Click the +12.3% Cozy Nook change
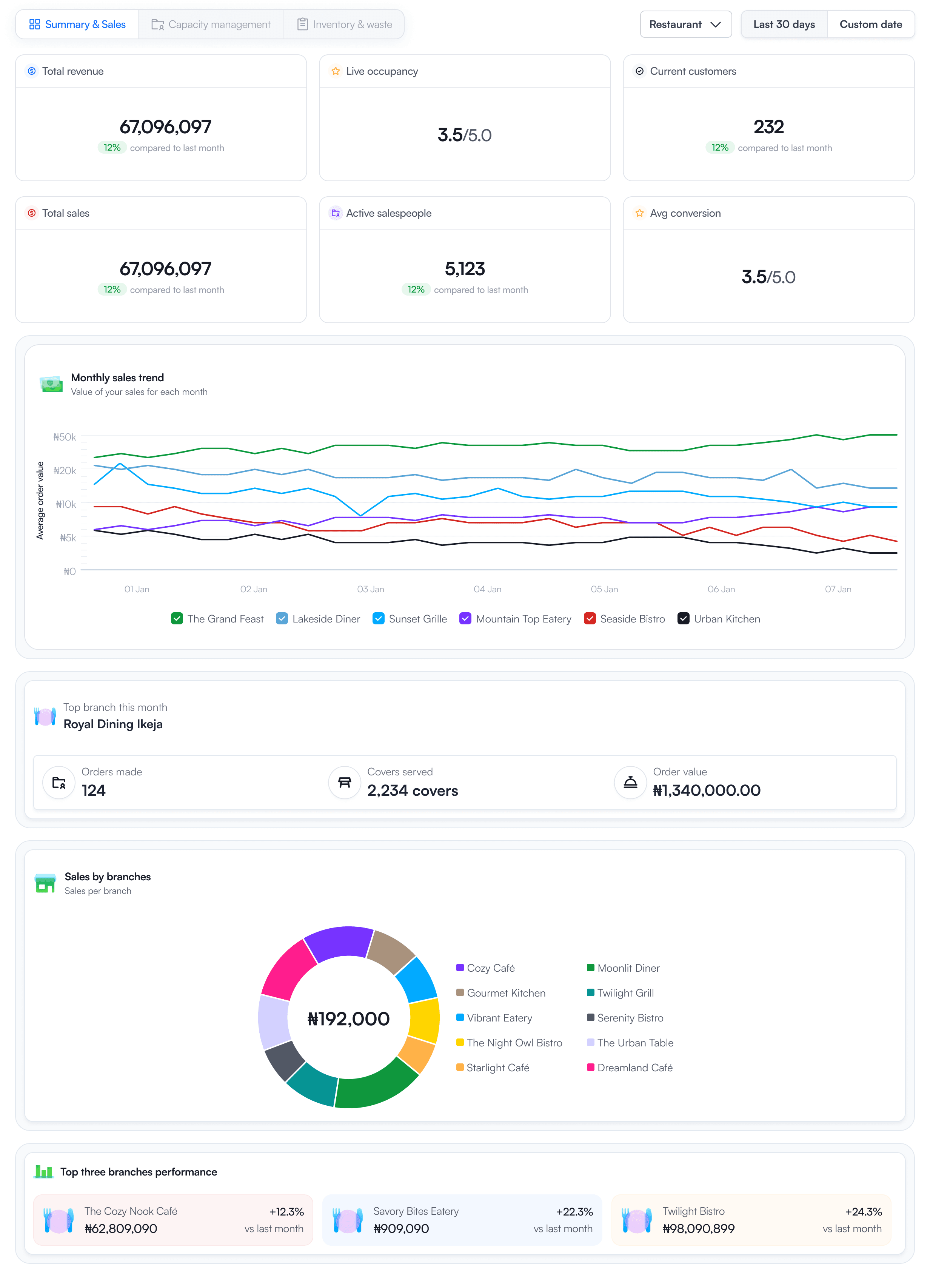The width and height of the screenshot is (930, 1288). pyautogui.click(x=286, y=1211)
